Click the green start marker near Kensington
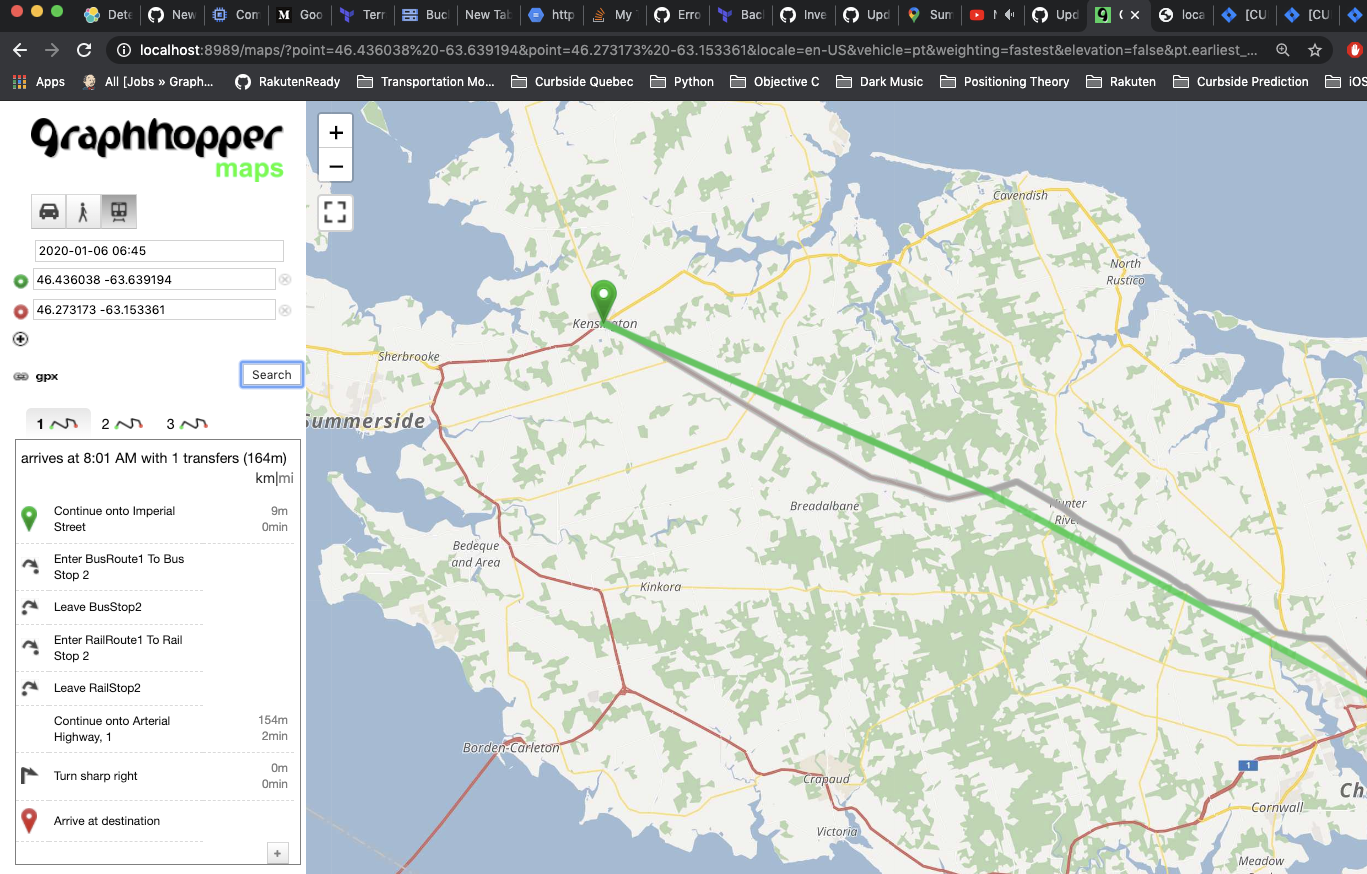This screenshot has height=874, width=1367. click(x=603, y=297)
